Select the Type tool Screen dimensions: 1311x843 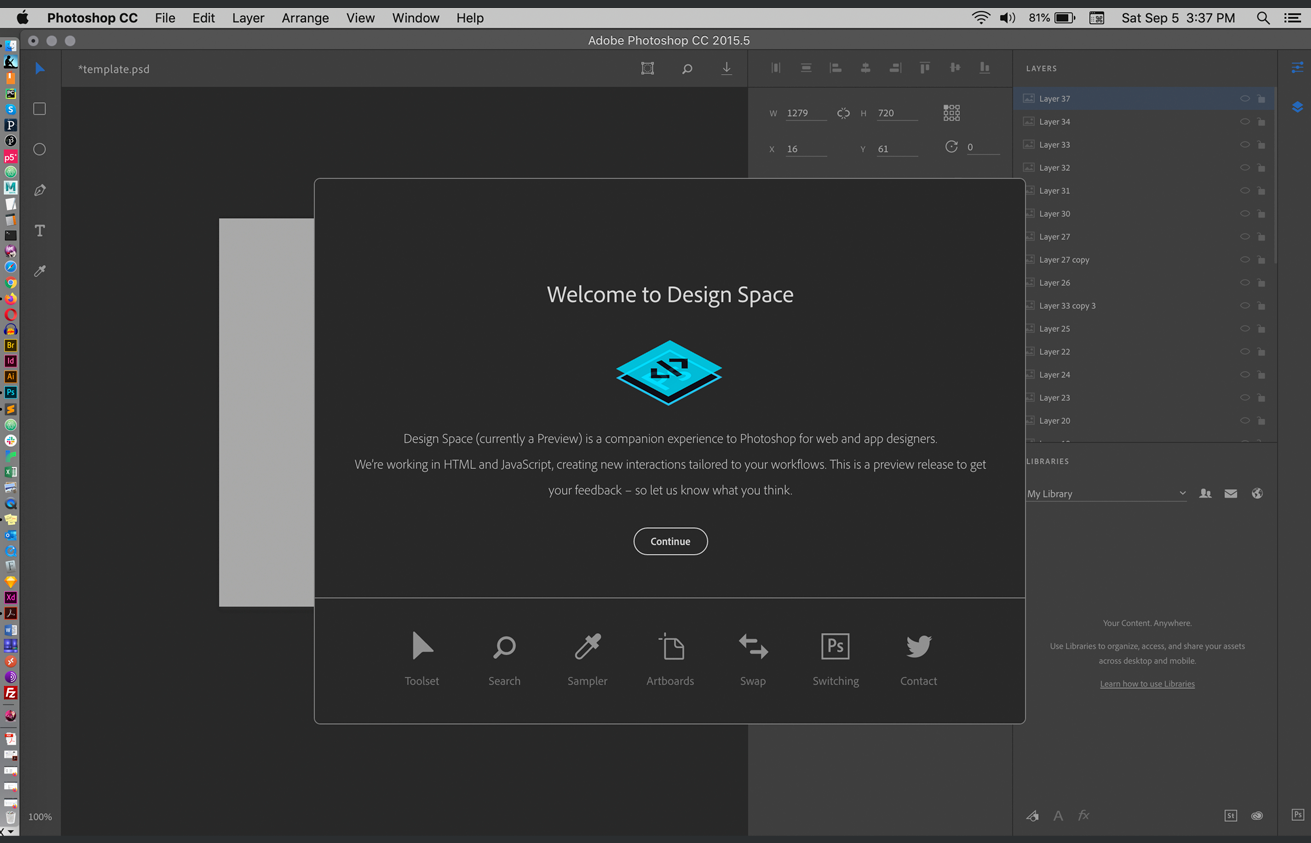[40, 231]
